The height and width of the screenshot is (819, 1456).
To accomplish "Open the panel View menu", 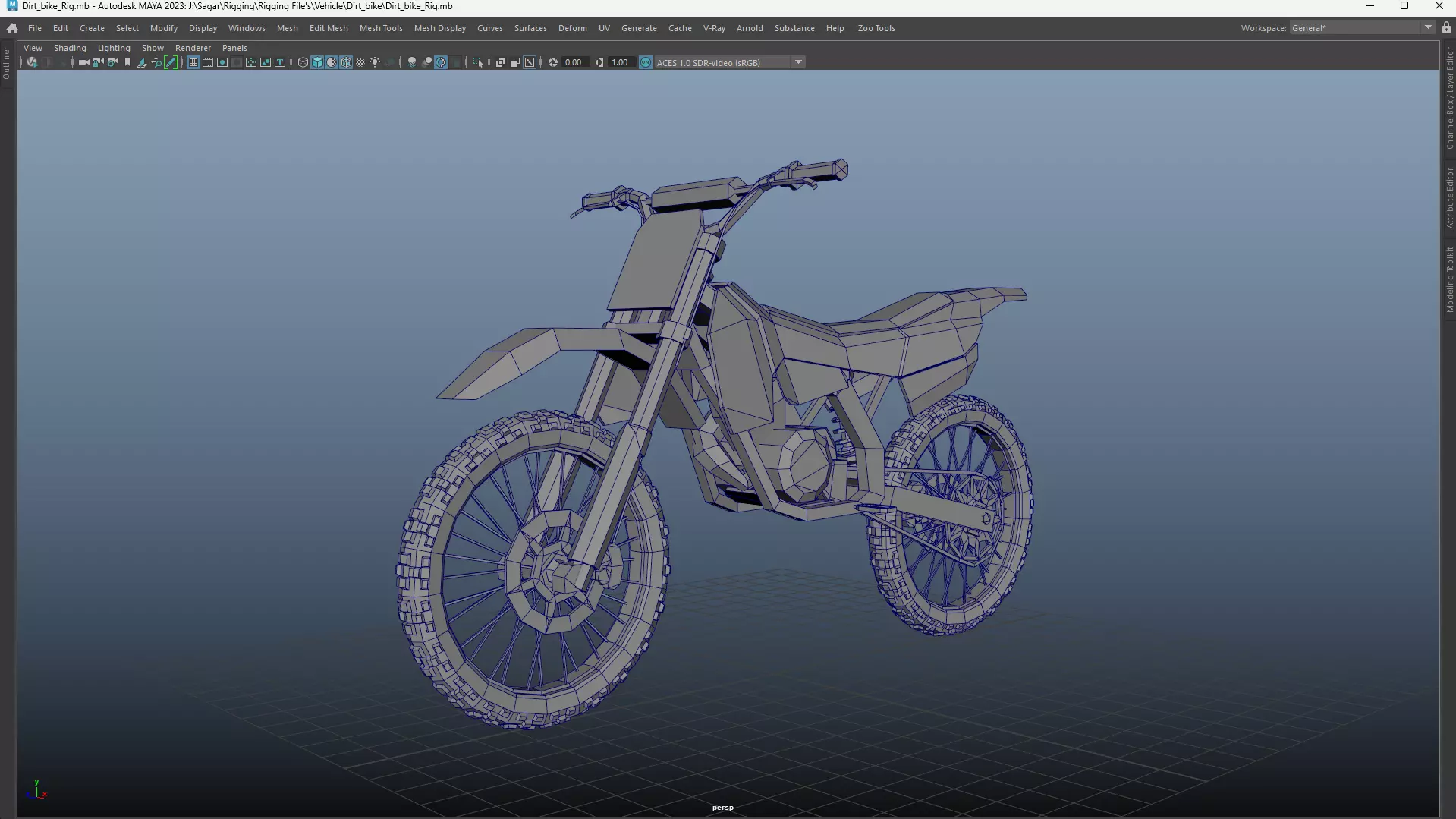I will point(33,48).
